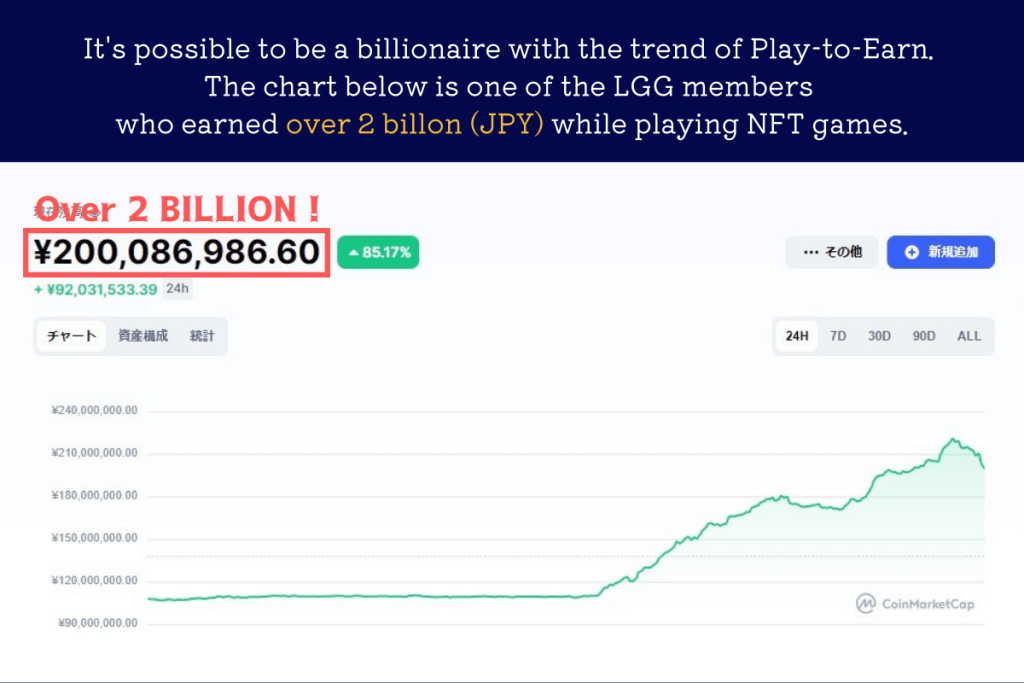The image size is (1024, 683).
Task: Click the red "Over 2 BILLION !" caption
Action: tap(178, 209)
